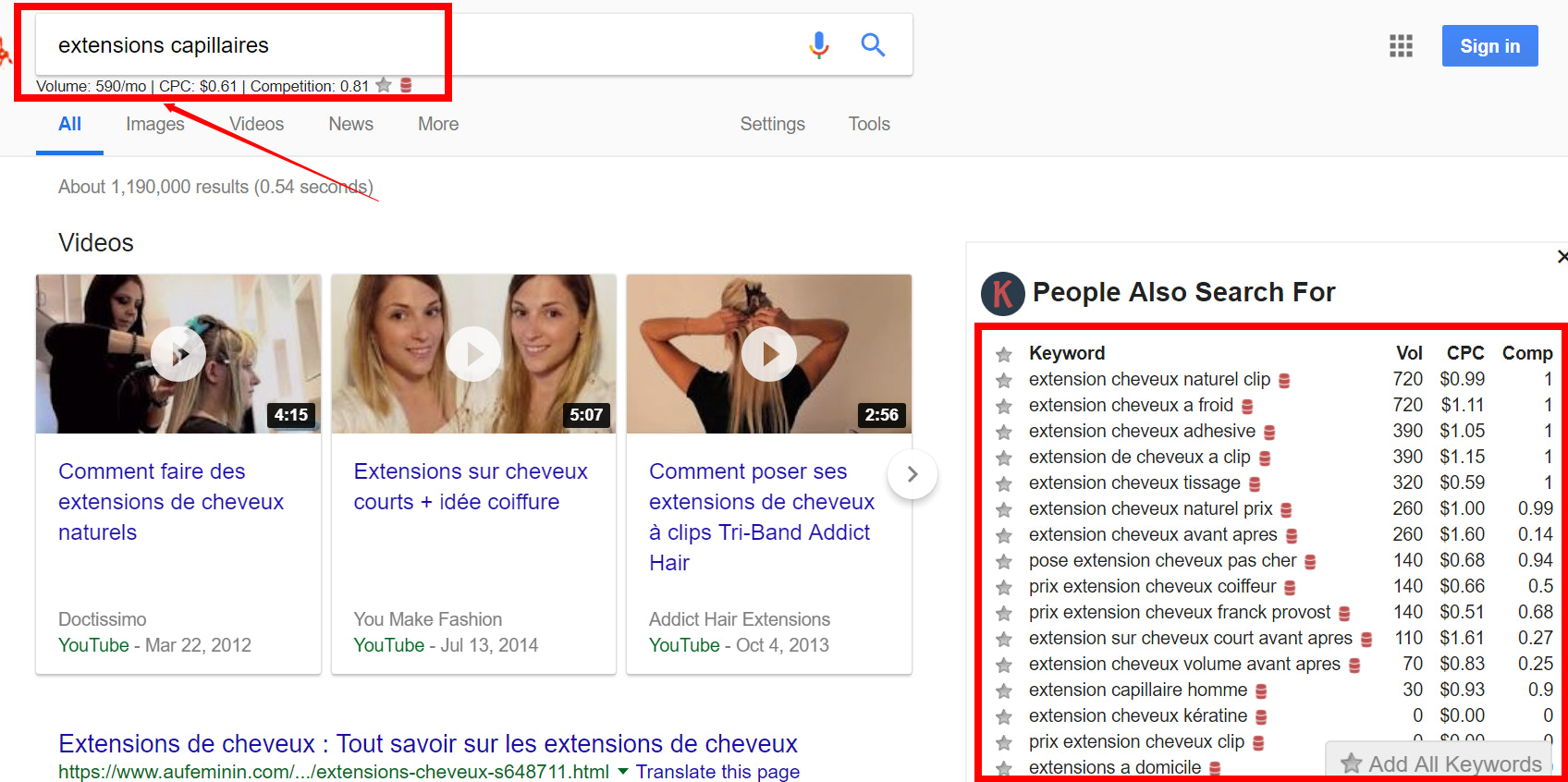Close the People Also Search For panel
This screenshot has width=1568, height=782.
(x=1562, y=256)
